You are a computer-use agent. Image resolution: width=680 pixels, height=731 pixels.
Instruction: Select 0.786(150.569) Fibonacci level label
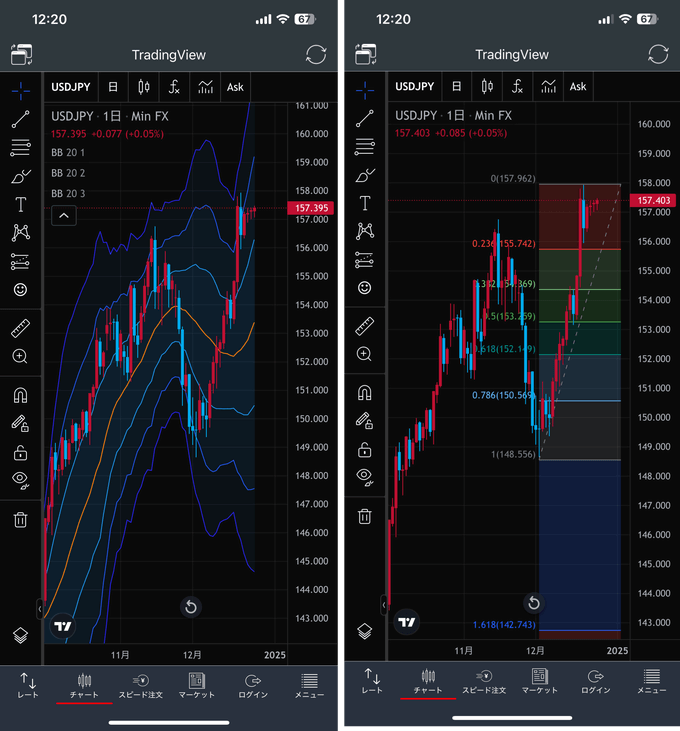(x=503, y=395)
